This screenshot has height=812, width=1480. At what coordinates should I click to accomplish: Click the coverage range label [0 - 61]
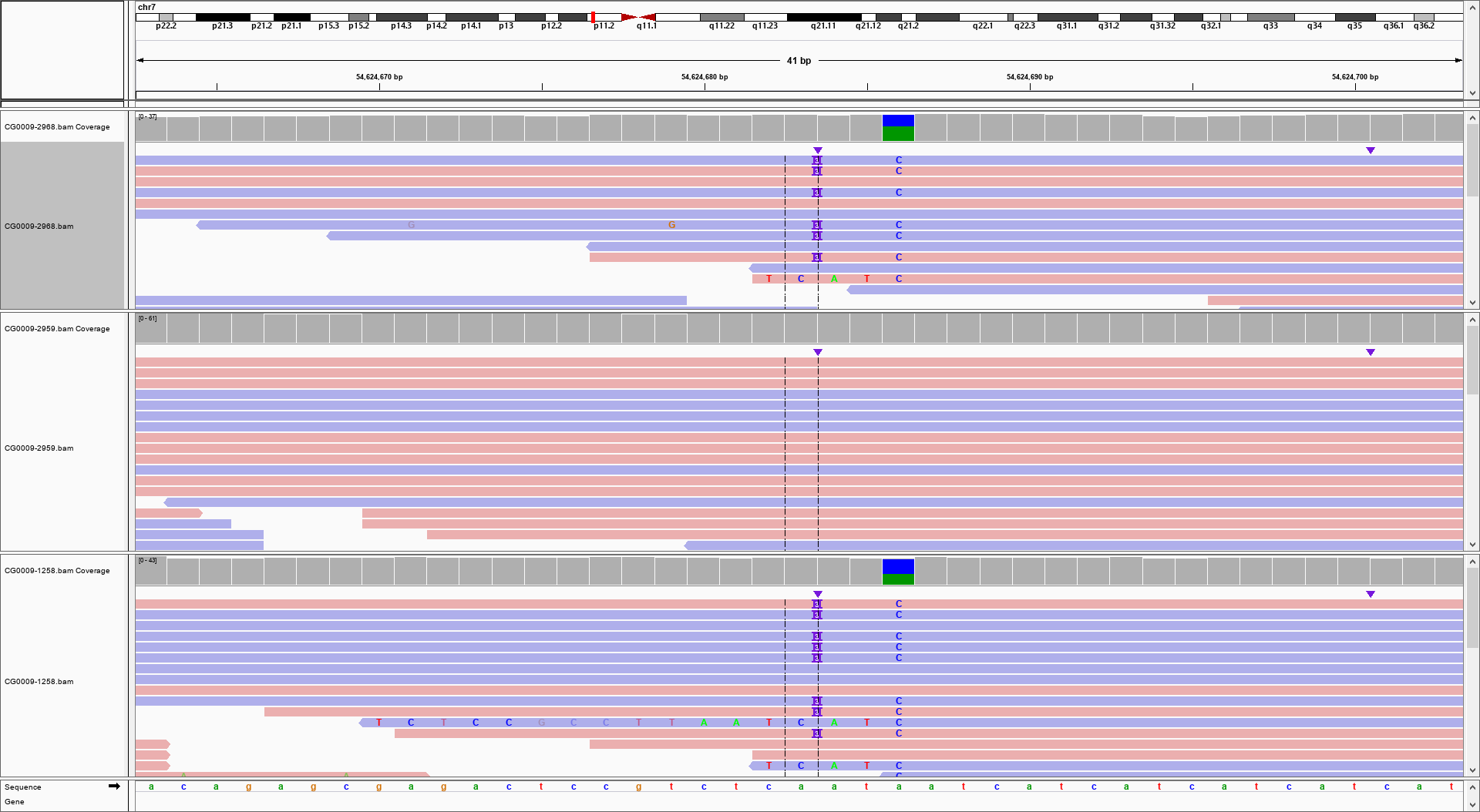[x=148, y=318]
